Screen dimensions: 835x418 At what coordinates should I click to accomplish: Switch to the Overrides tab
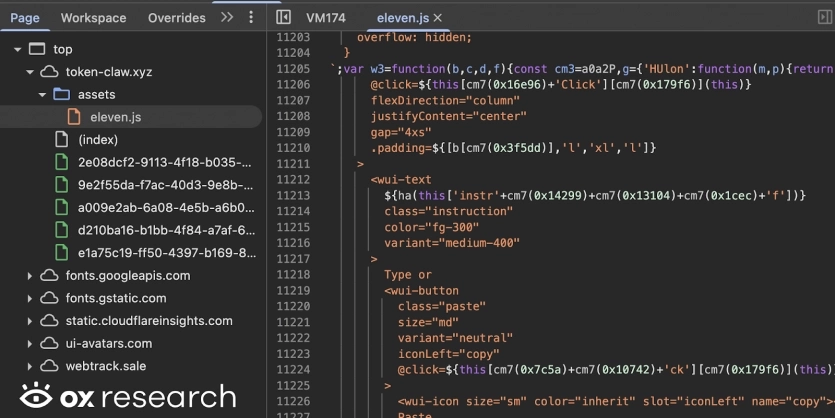176,18
